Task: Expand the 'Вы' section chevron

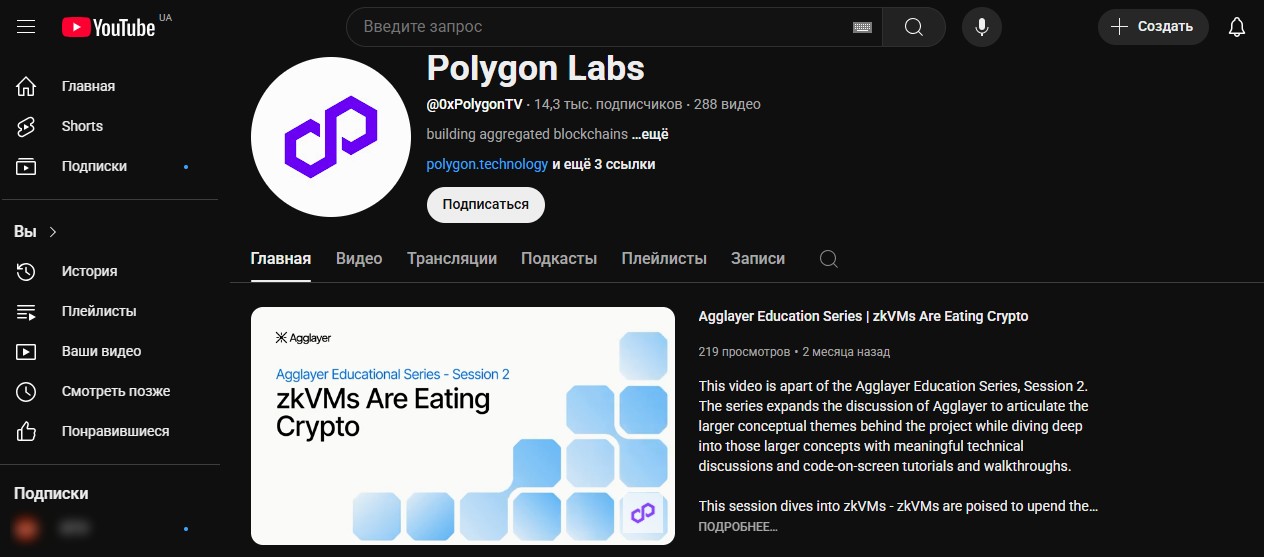Action: 53,231
